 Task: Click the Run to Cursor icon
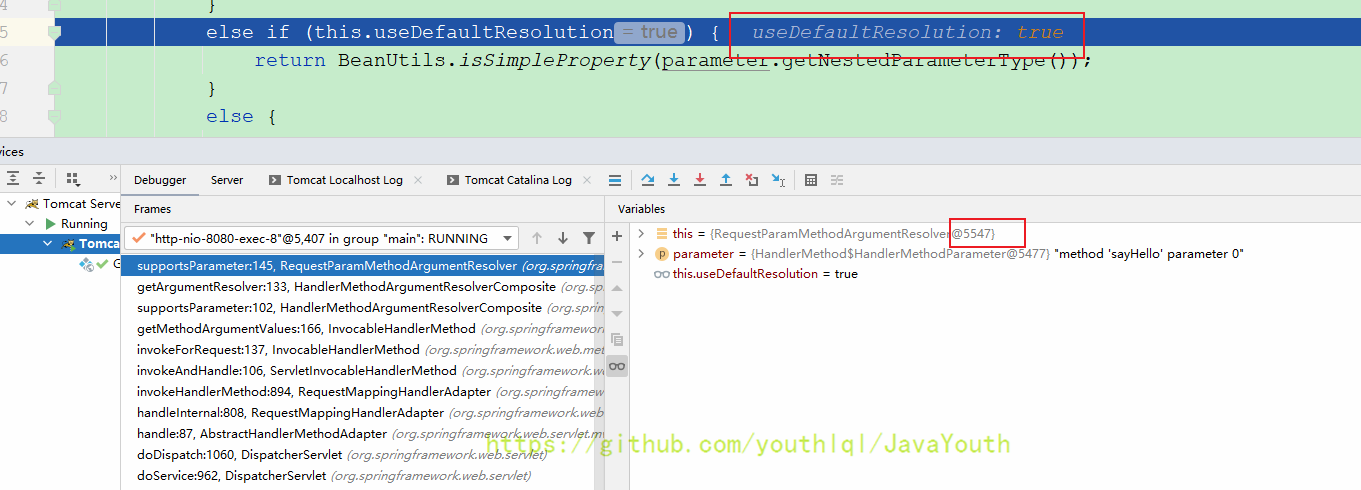coord(778,180)
